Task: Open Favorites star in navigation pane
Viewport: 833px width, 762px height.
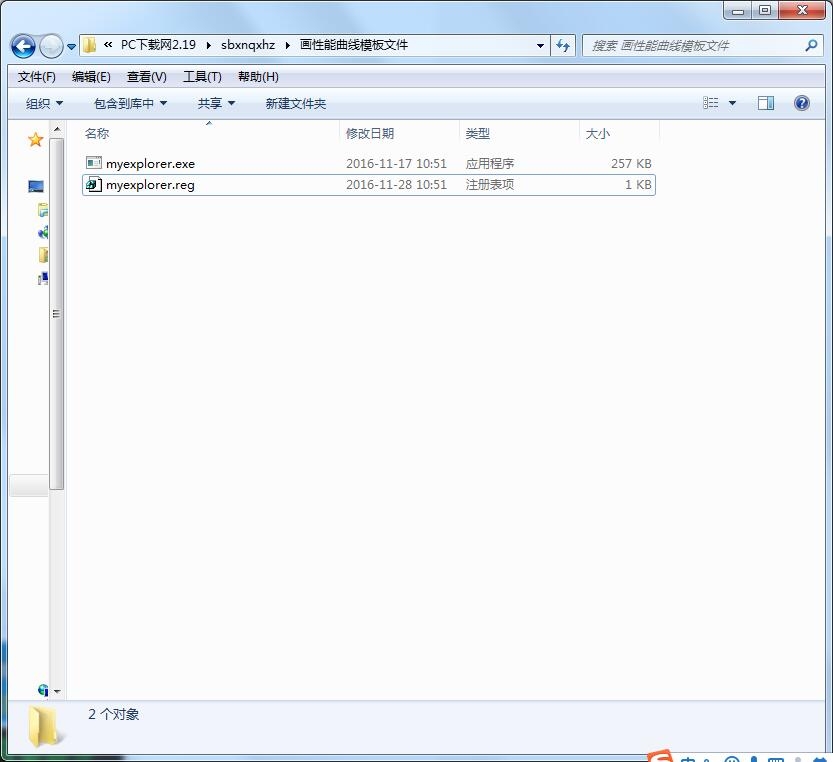Action: pos(36,140)
